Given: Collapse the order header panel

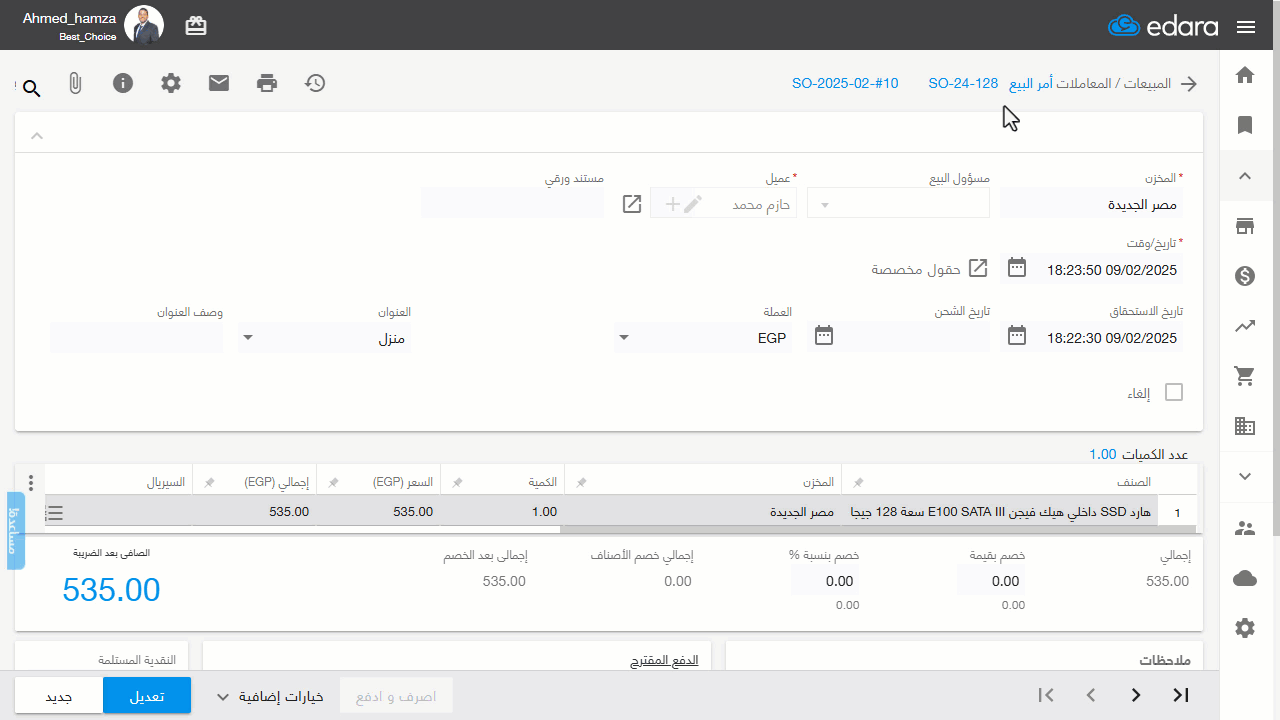Looking at the screenshot, I should (37, 135).
